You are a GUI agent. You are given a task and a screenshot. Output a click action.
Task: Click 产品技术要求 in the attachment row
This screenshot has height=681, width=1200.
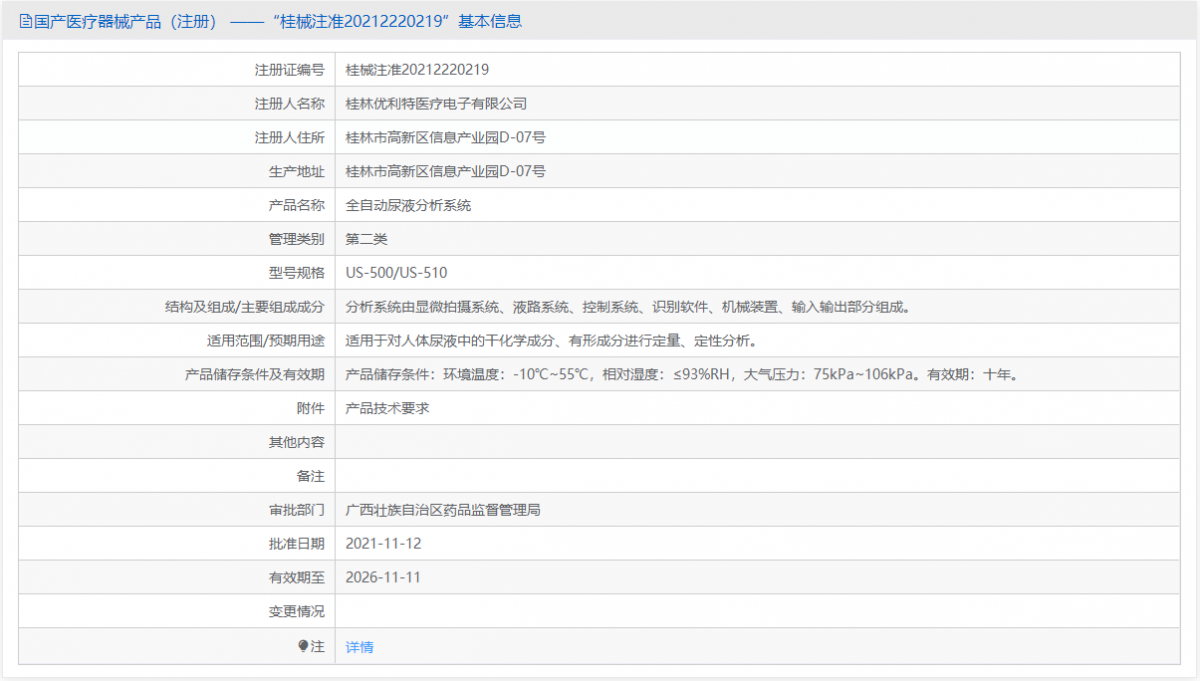(x=387, y=408)
